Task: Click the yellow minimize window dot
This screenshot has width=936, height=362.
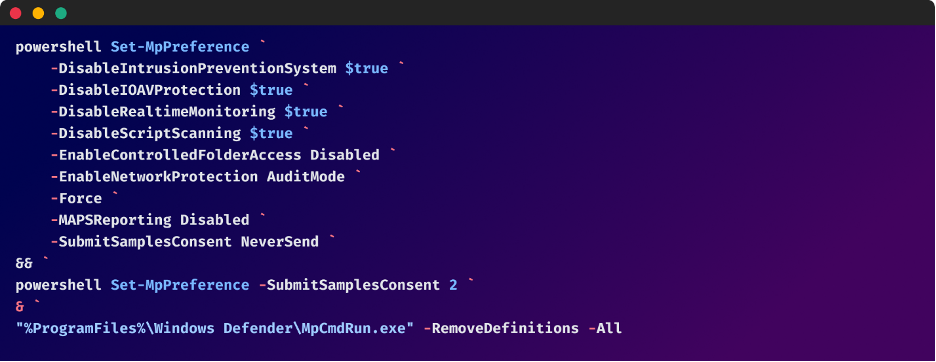Action: [x=38, y=13]
